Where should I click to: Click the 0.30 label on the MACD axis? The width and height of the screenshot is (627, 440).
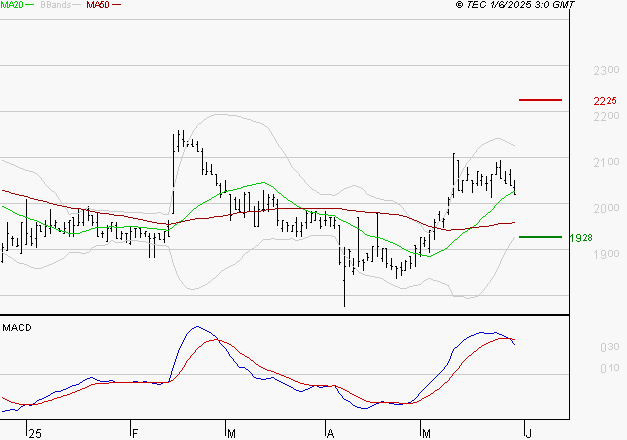point(607,348)
